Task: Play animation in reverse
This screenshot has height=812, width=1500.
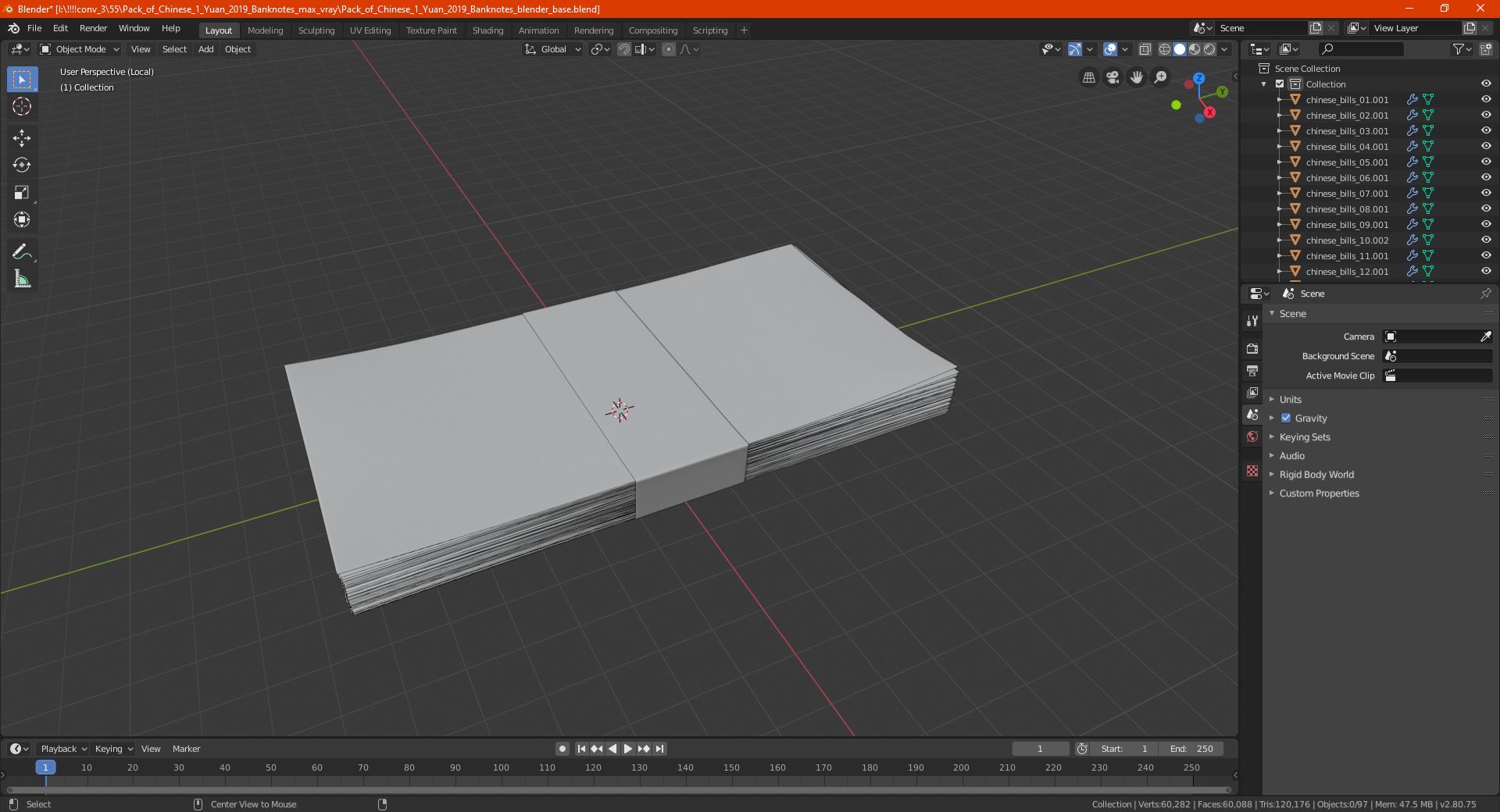Action: pyautogui.click(x=612, y=749)
